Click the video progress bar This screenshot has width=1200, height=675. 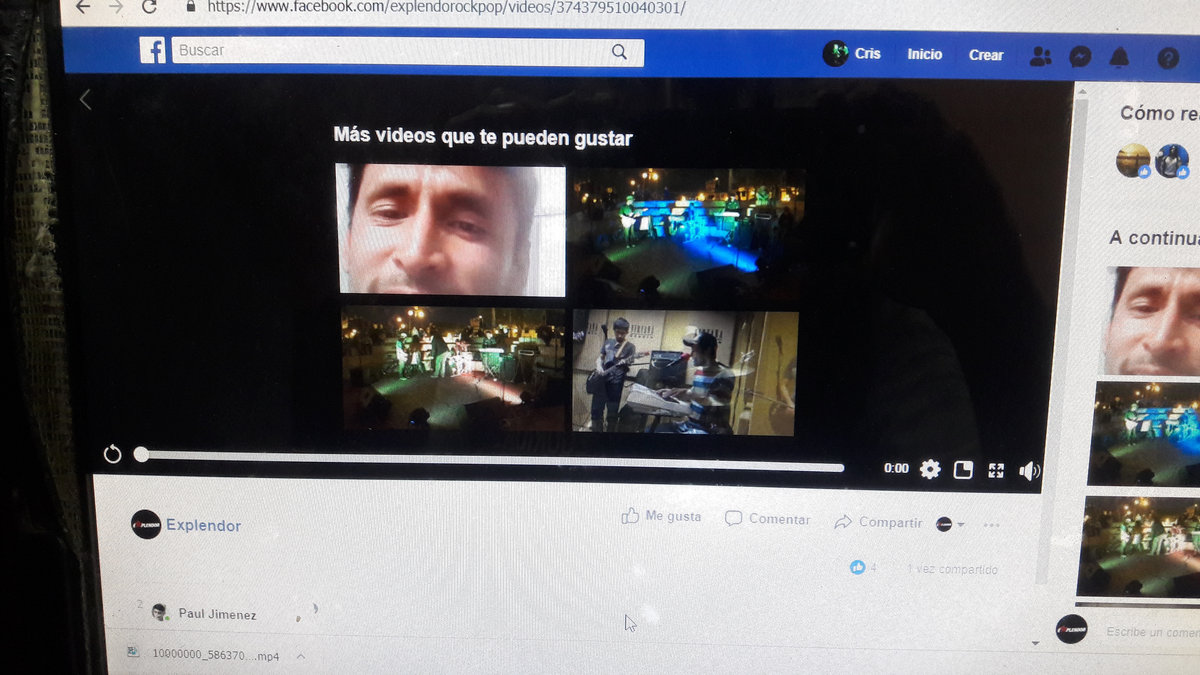pyautogui.click(x=490, y=462)
